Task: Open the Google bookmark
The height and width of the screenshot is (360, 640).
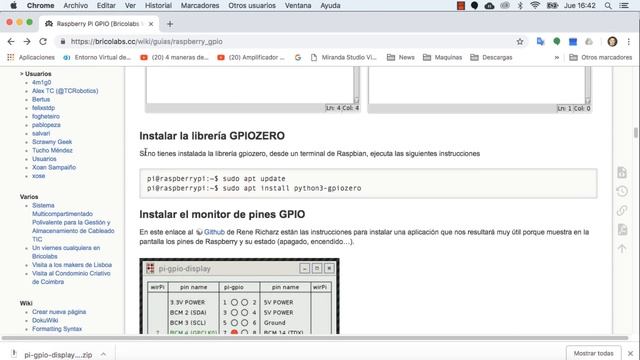Action: 298,58
